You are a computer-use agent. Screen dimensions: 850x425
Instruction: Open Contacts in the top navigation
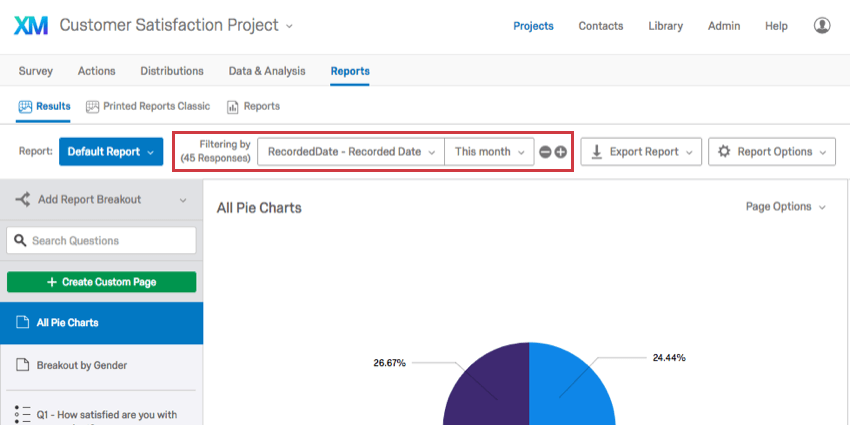[x=601, y=26]
